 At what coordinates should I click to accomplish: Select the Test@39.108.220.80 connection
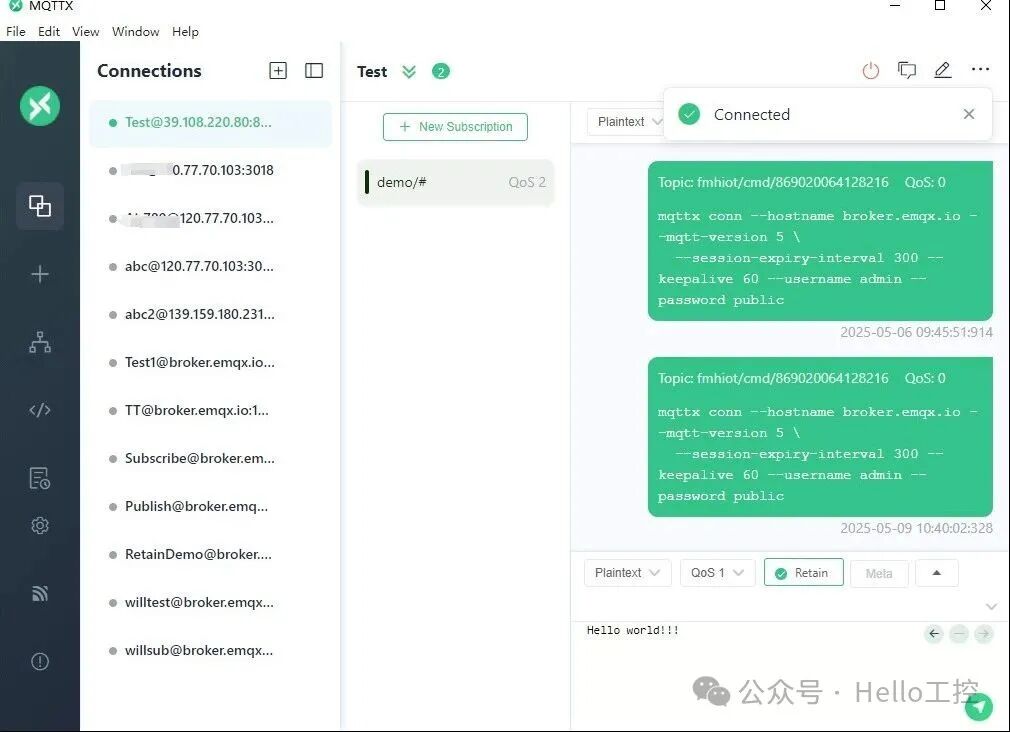(211, 122)
